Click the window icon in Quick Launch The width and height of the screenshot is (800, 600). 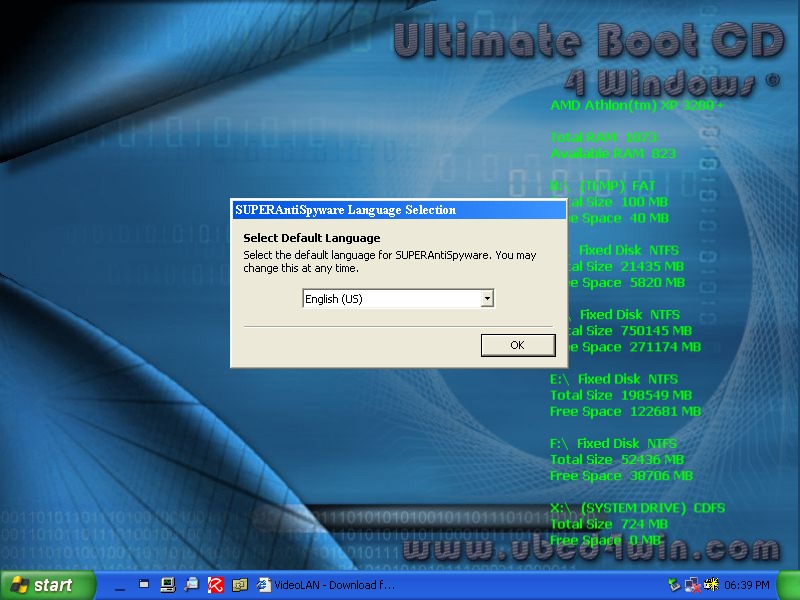(144, 584)
